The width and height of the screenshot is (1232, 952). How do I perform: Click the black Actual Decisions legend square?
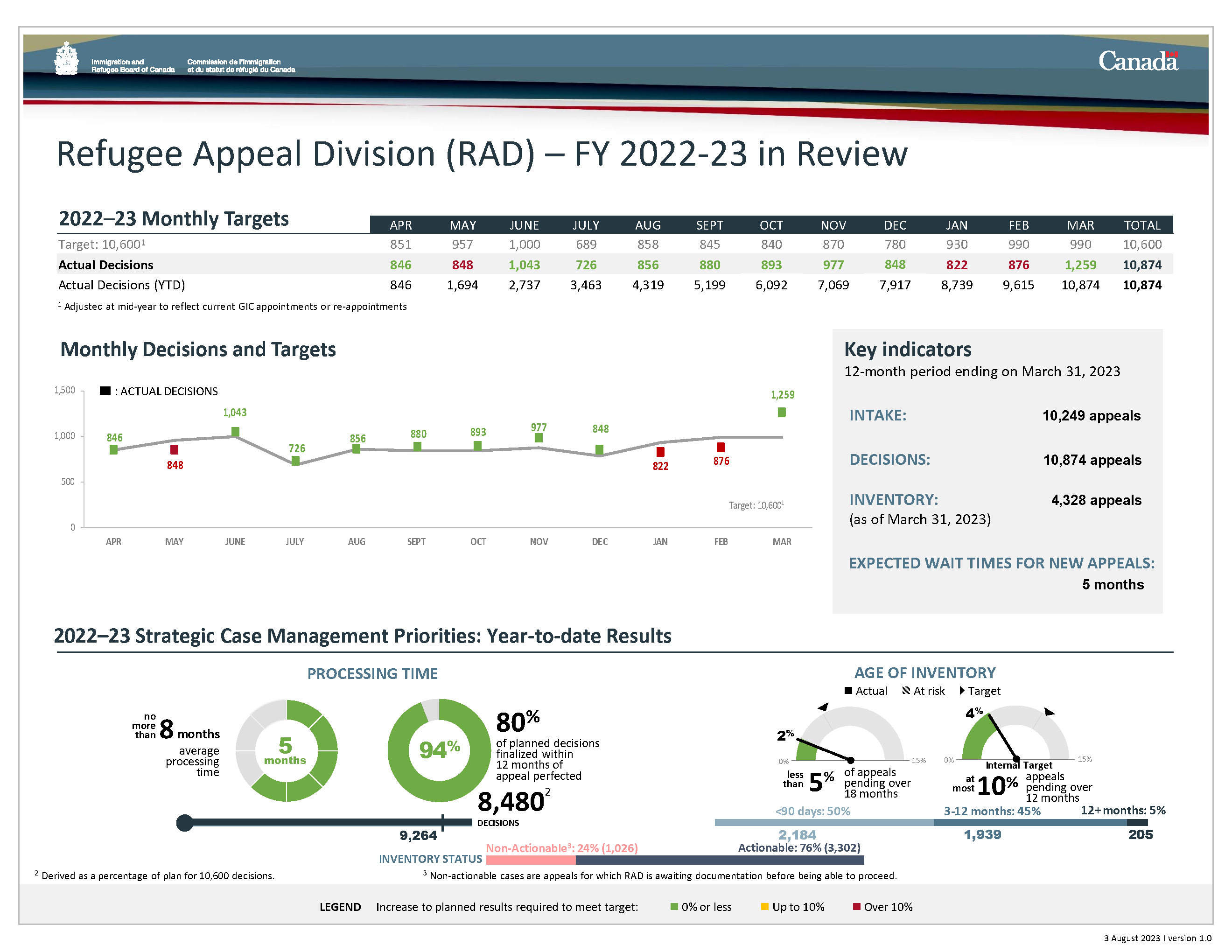coord(105,390)
